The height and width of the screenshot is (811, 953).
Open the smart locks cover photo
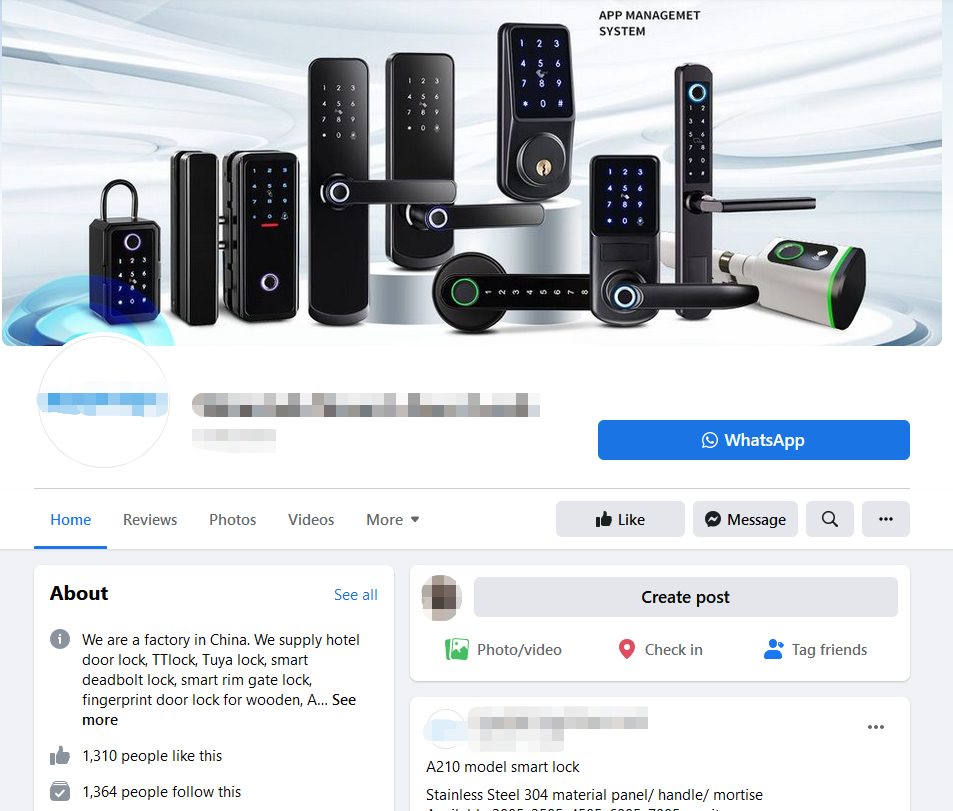pyautogui.click(x=472, y=173)
